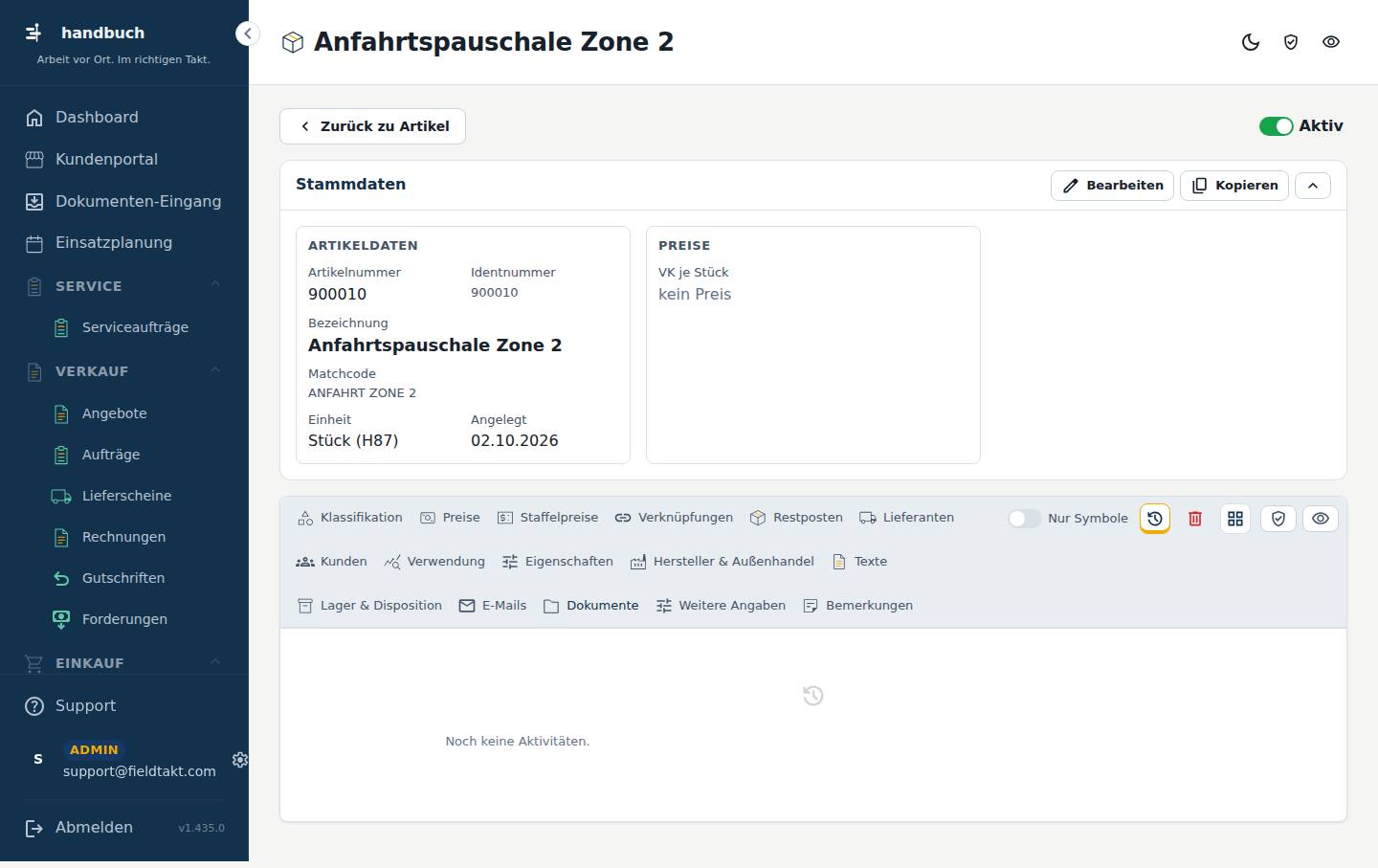Click the shield icon in tab toolbar

point(1278,519)
